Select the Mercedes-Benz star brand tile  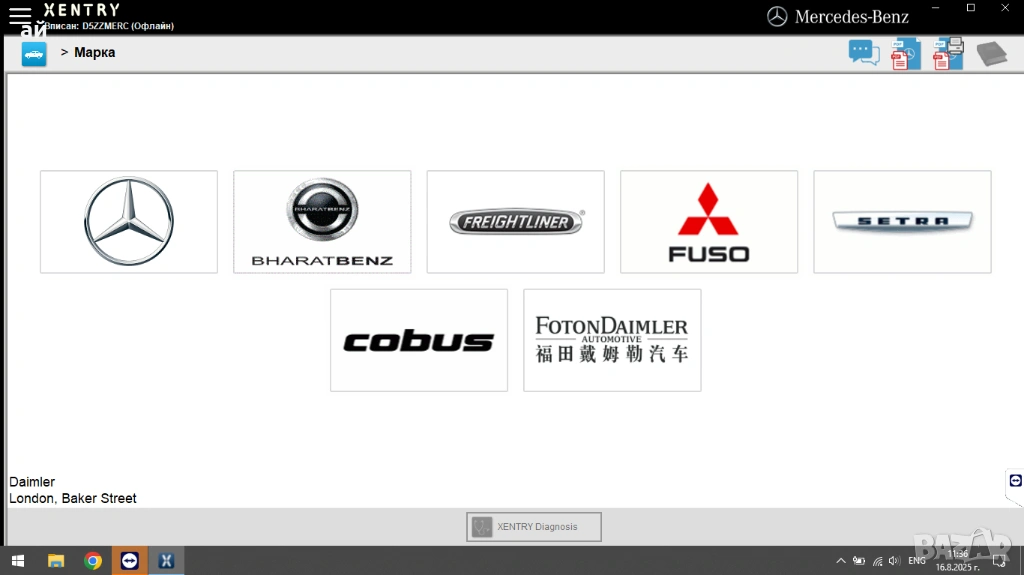coord(129,222)
